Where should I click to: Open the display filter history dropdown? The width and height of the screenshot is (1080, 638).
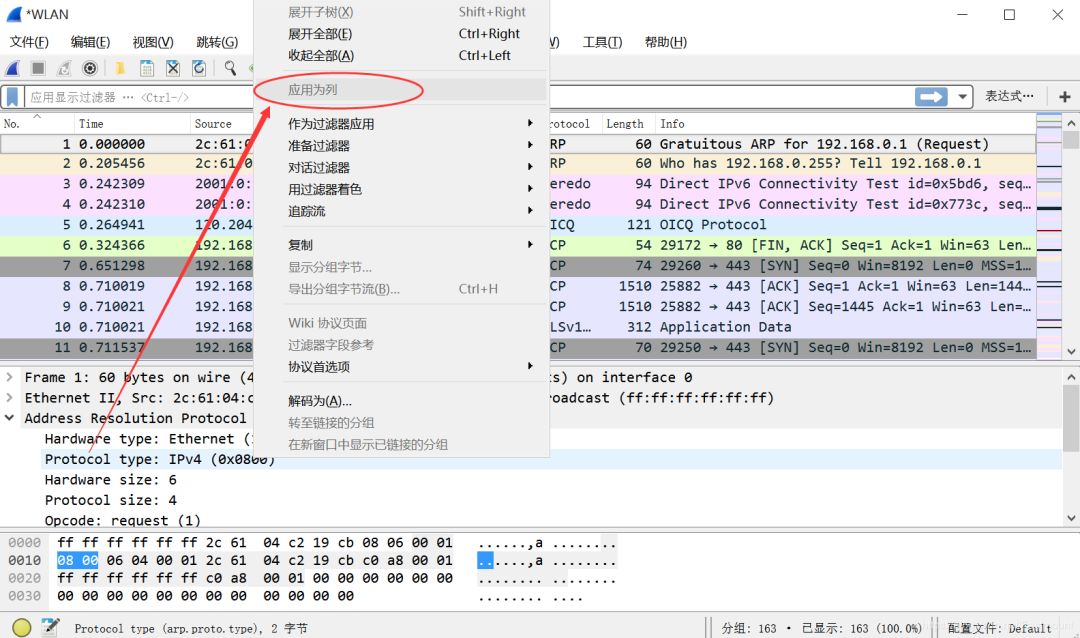pos(963,97)
